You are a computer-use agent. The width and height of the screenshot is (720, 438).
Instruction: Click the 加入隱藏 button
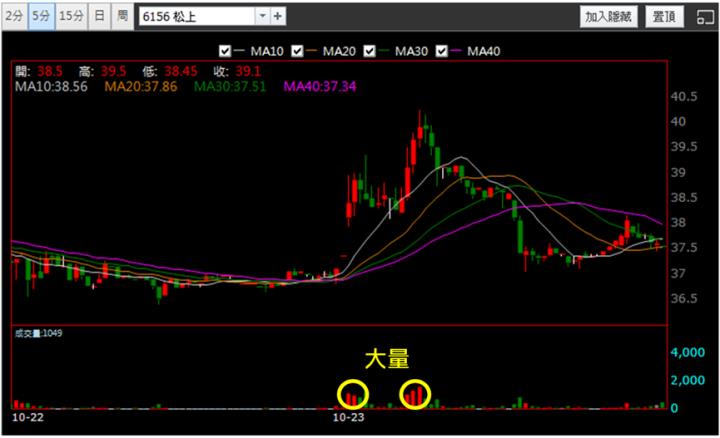608,17
